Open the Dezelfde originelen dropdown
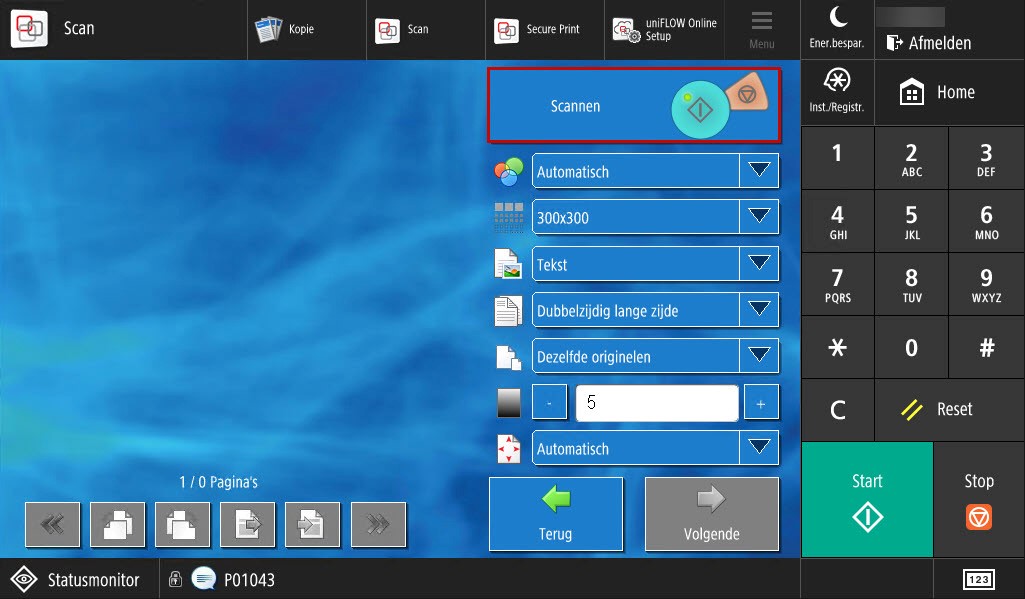 pos(760,356)
